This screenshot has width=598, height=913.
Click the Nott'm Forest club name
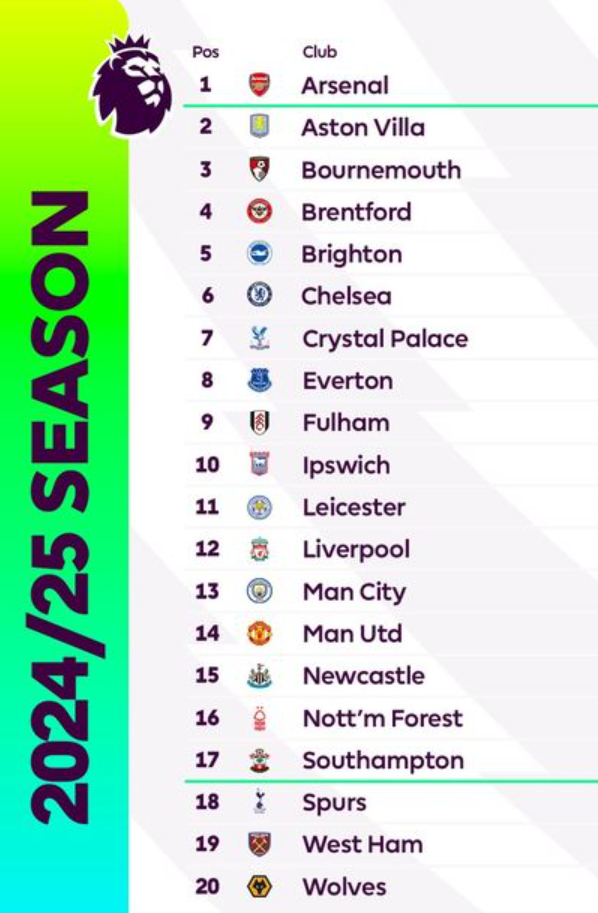[x=383, y=719]
